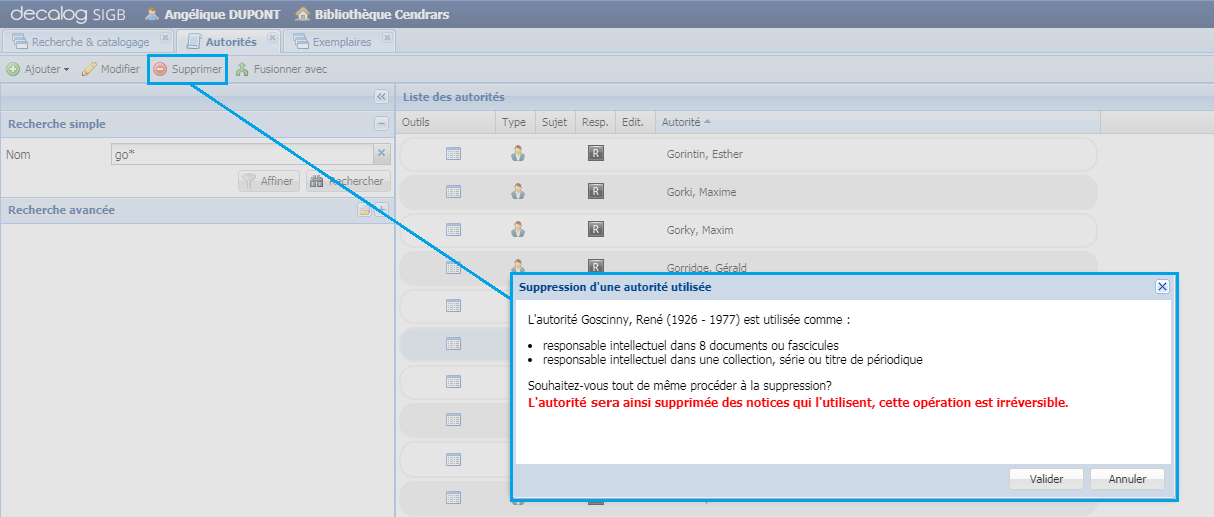Click person type icon for Gorki, Maxime
This screenshot has width=1214, height=517.
click(517, 192)
